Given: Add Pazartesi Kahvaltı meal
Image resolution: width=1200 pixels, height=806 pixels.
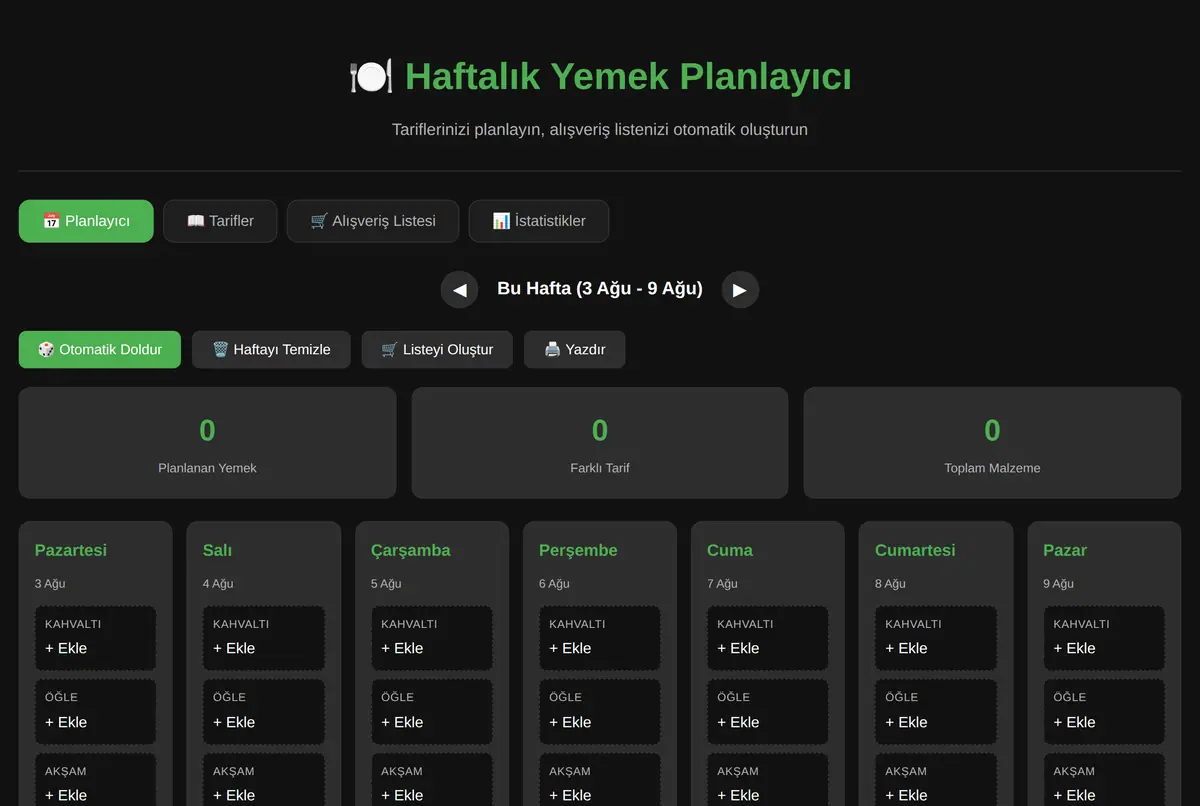Looking at the screenshot, I should [x=95, y=638].
